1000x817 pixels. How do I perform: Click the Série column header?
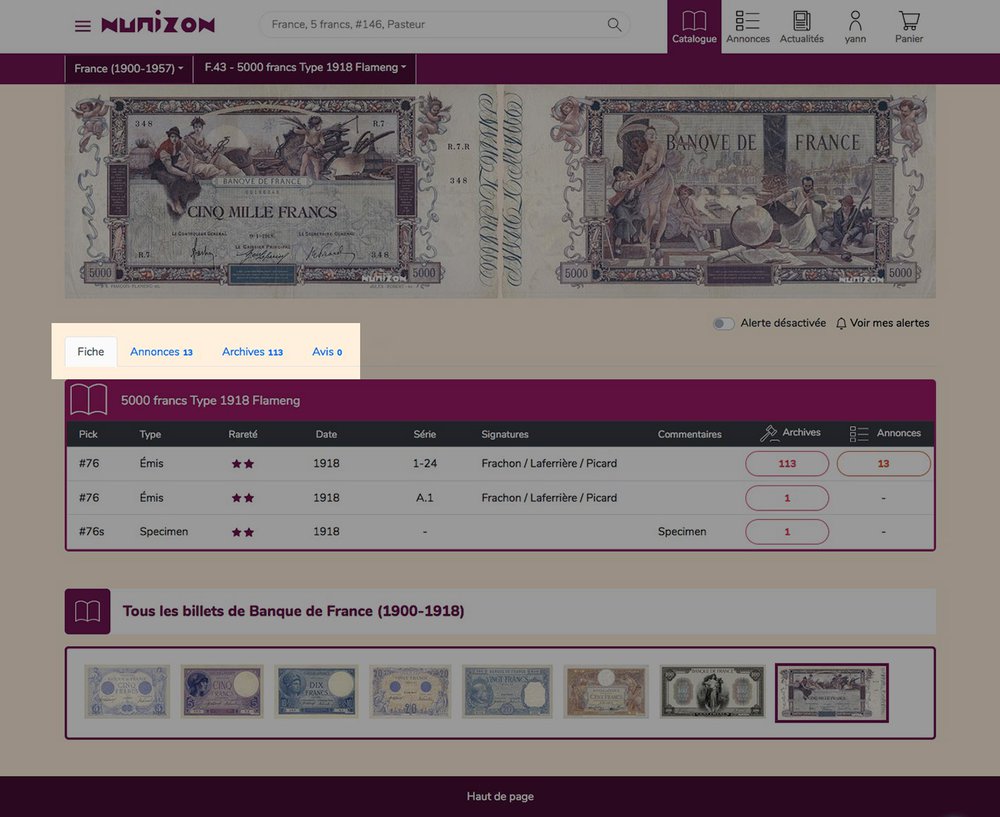(425, 434)
